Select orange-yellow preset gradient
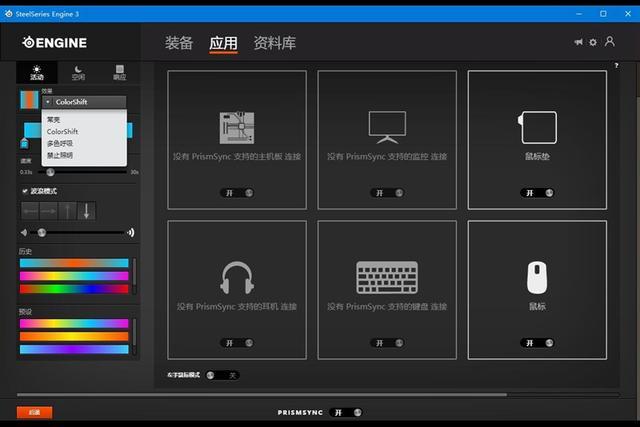 pos(74,336)
